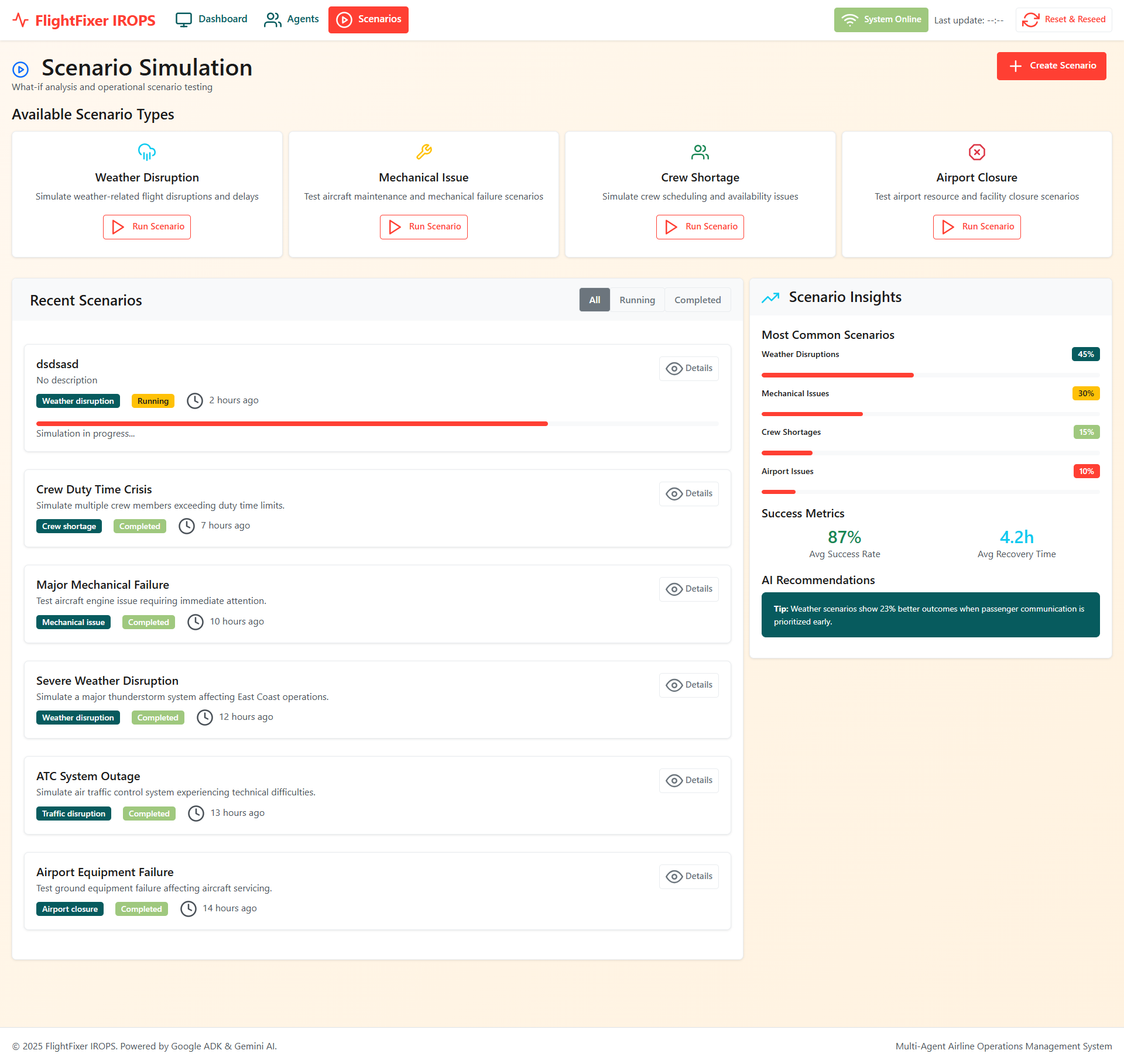
Task: Click the Crew Shortage people icon
Action: tap(700, 152)
